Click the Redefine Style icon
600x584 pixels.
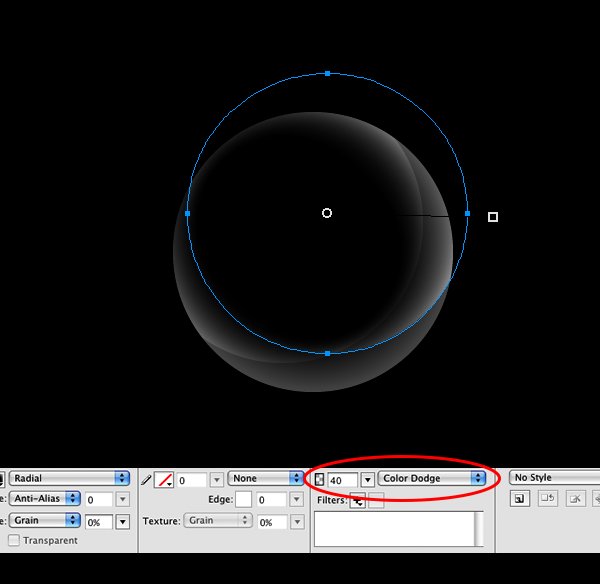pyautogui.click(x=548, y=499)
